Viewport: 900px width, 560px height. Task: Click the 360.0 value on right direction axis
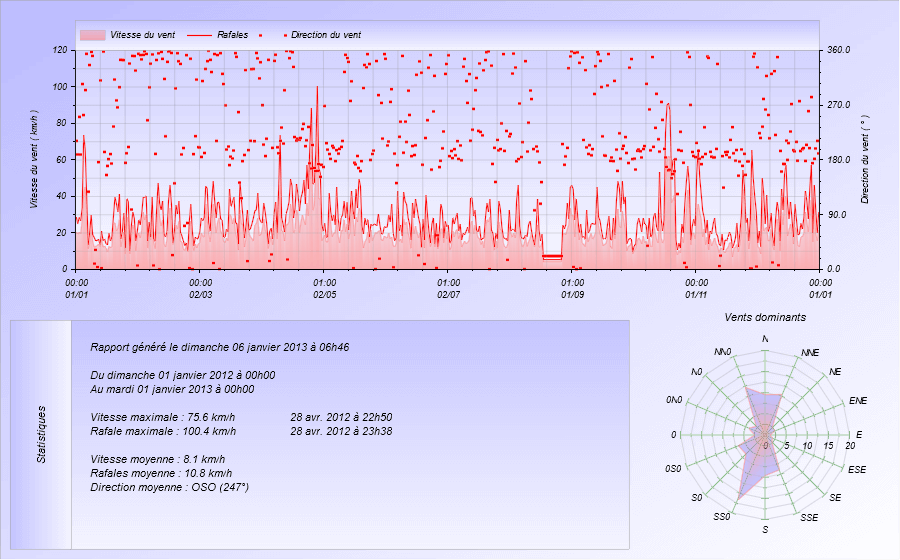(x=838, y=49)
